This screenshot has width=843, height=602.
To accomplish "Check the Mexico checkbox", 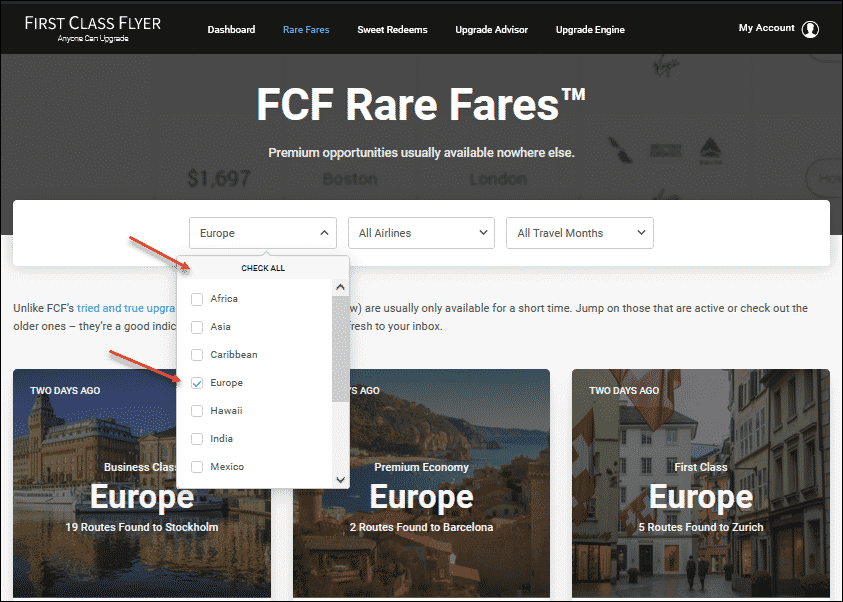I will tap(197, 467).
